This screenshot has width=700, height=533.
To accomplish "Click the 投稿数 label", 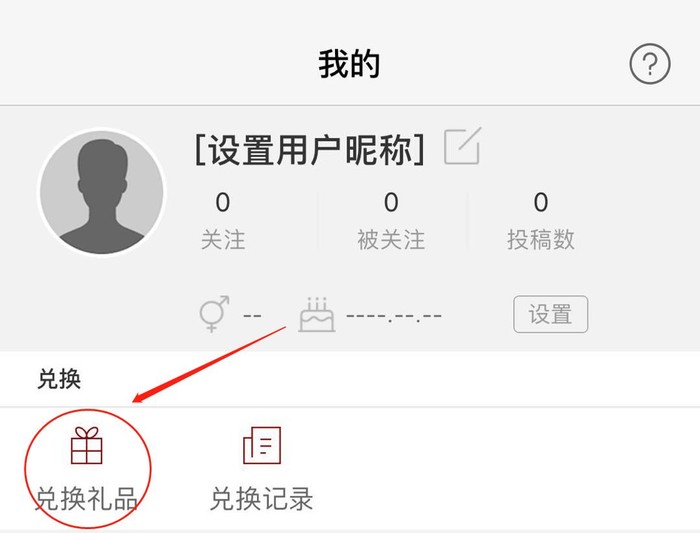I will (541, 240).
